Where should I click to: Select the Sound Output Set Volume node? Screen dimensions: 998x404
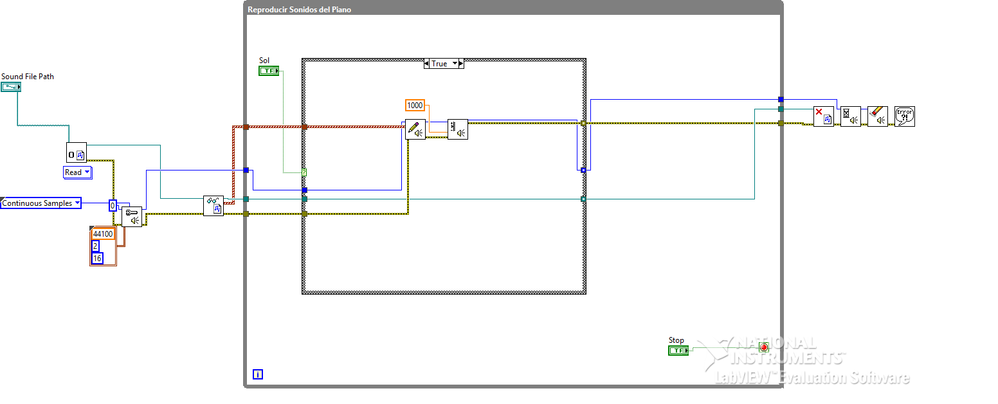pyautogui.click(x=458, y=130)
